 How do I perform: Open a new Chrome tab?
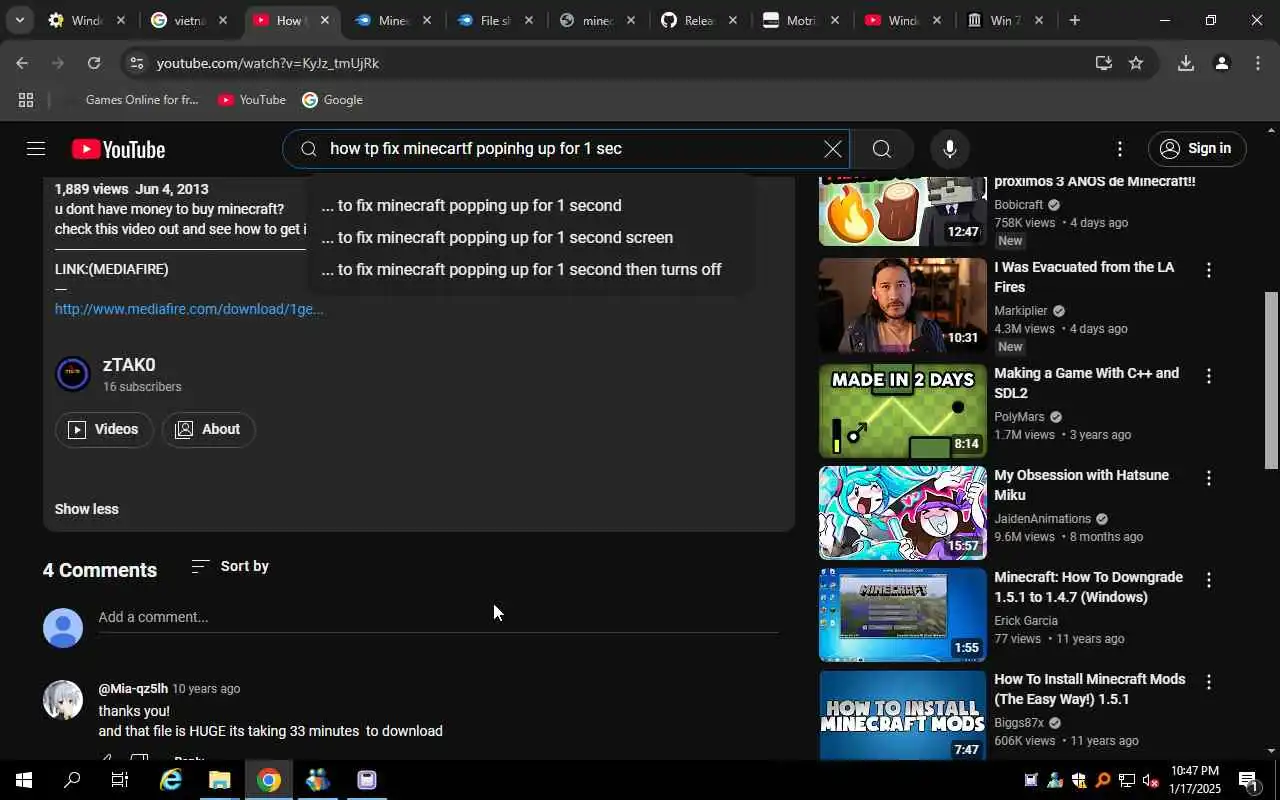click(1074, 20)
